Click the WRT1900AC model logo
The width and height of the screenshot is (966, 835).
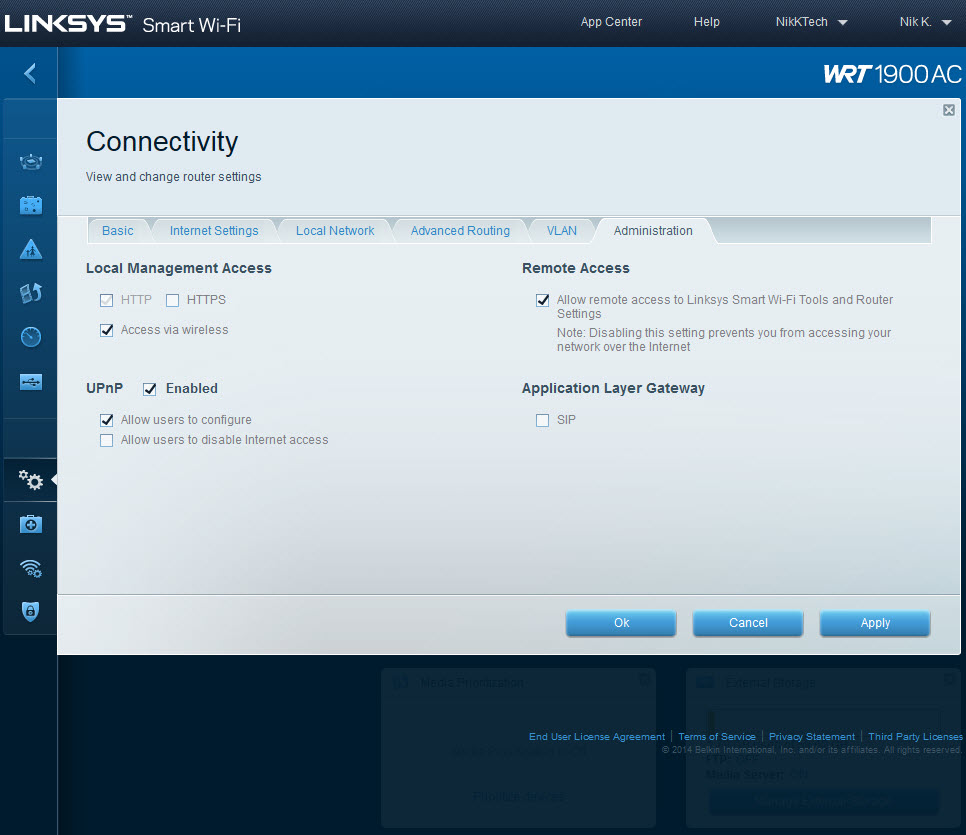892,74
